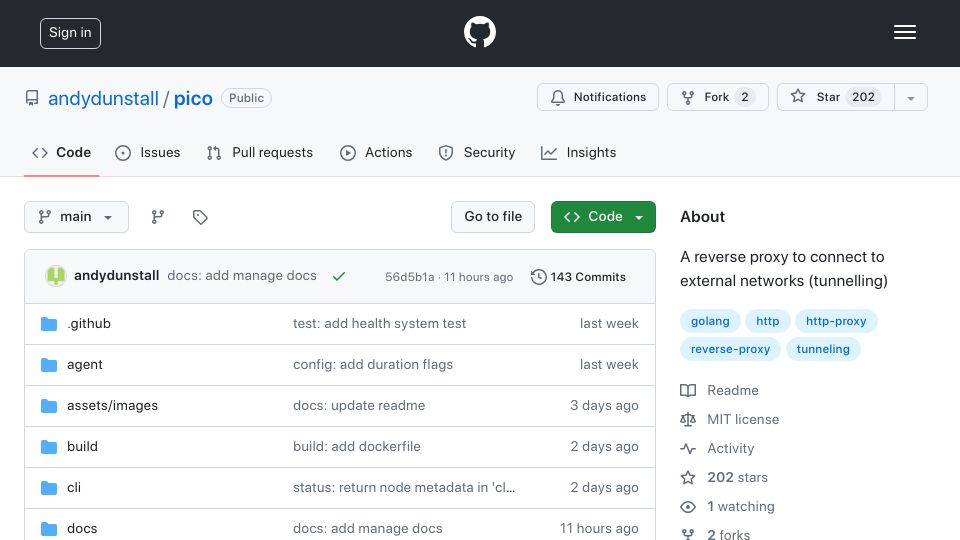
Task: Click the Notifications button
Action: coord(598,97)
